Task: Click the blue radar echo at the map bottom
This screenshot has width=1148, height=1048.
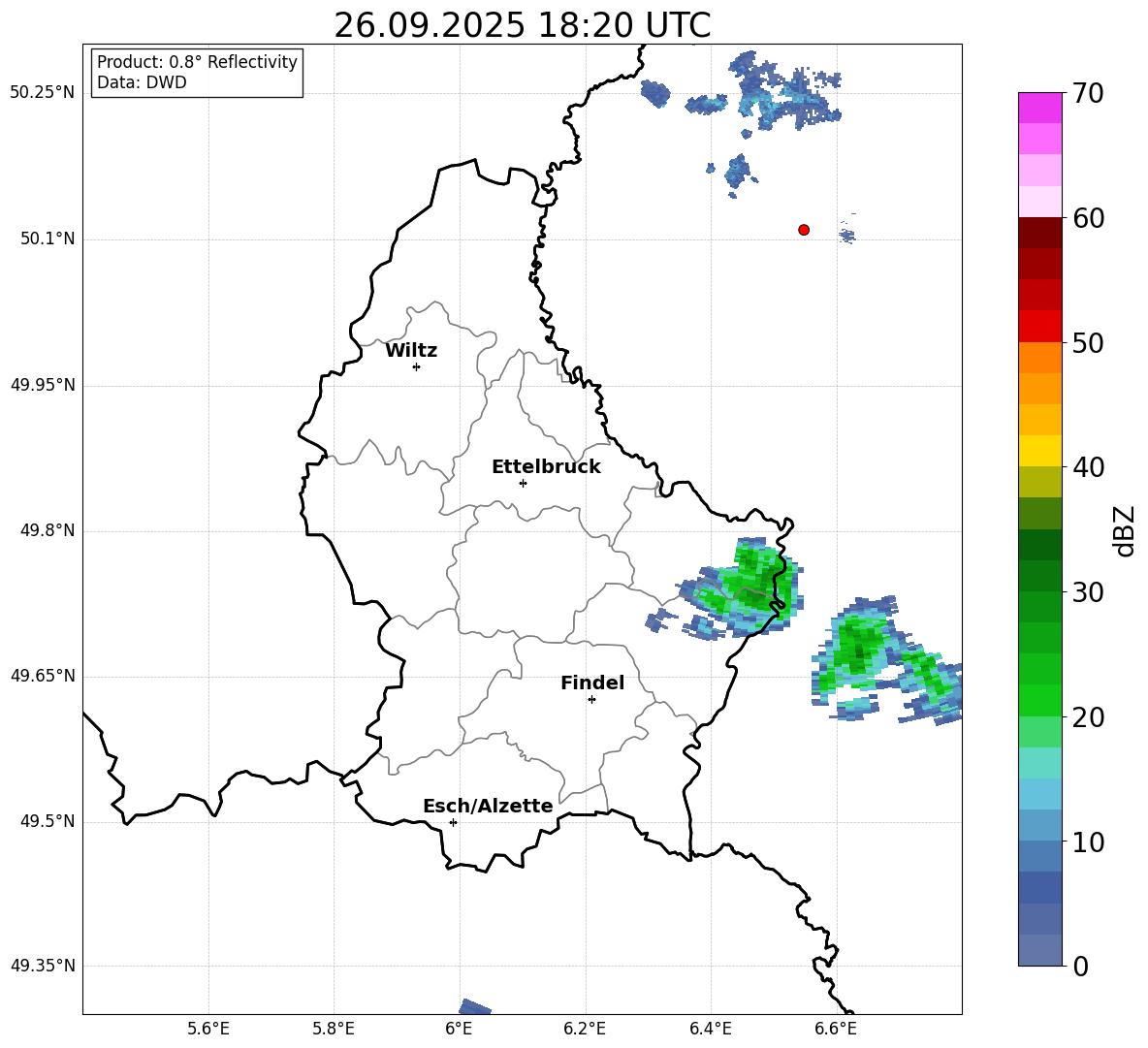Action: [x=474, y=1007]
